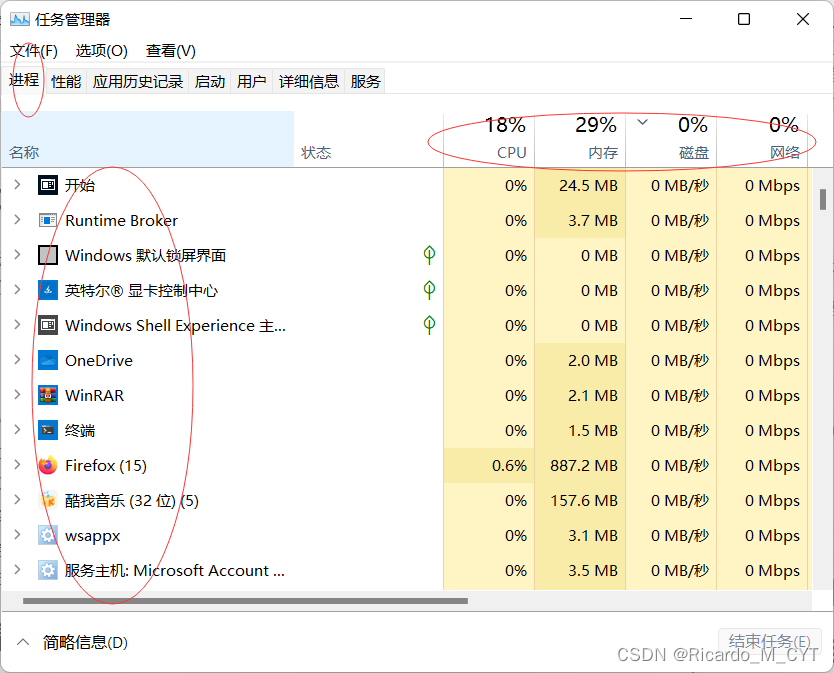The width and height of the screenshot is (834, 673).
Task: Maximize the Task Manager window
Action: point(744,19)
